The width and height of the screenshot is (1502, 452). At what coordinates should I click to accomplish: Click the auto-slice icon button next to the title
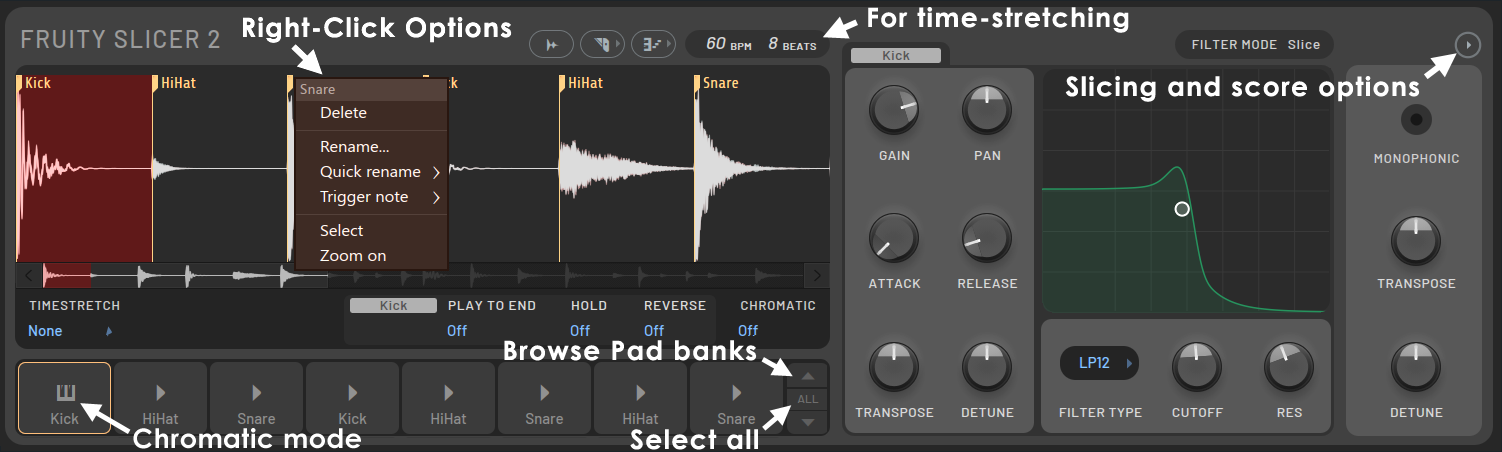[551, 44]
